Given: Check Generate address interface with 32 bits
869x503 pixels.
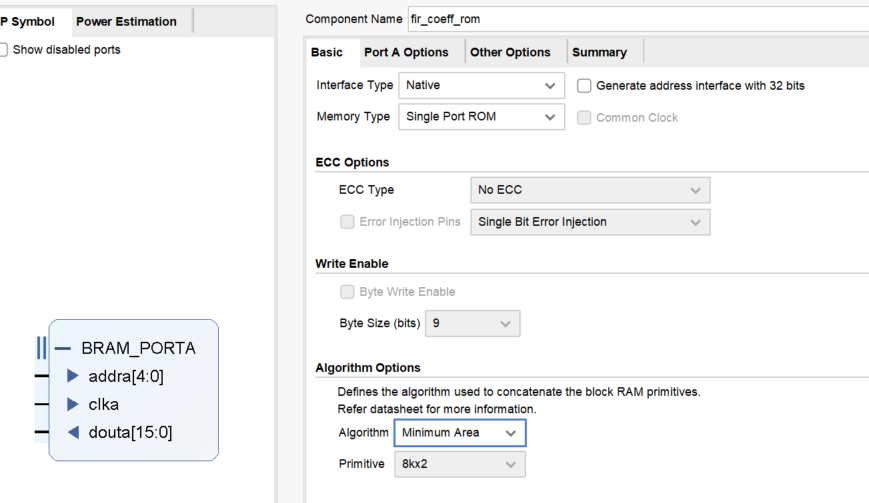Looking at the screenshot, I should [x=584, y=86].
